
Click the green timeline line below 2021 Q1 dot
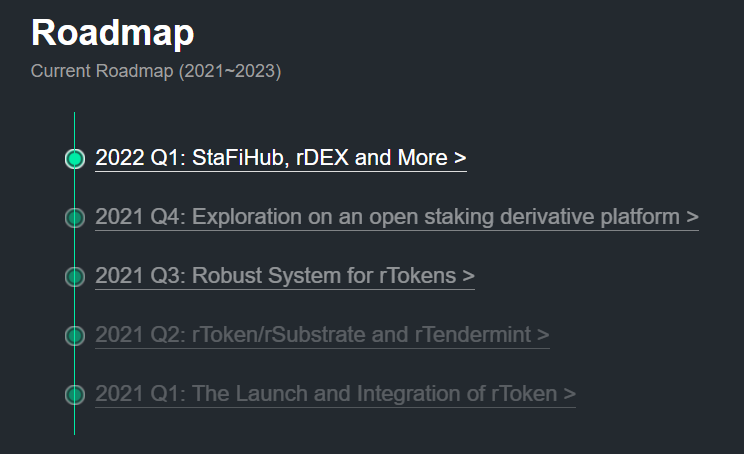(74, 420)
